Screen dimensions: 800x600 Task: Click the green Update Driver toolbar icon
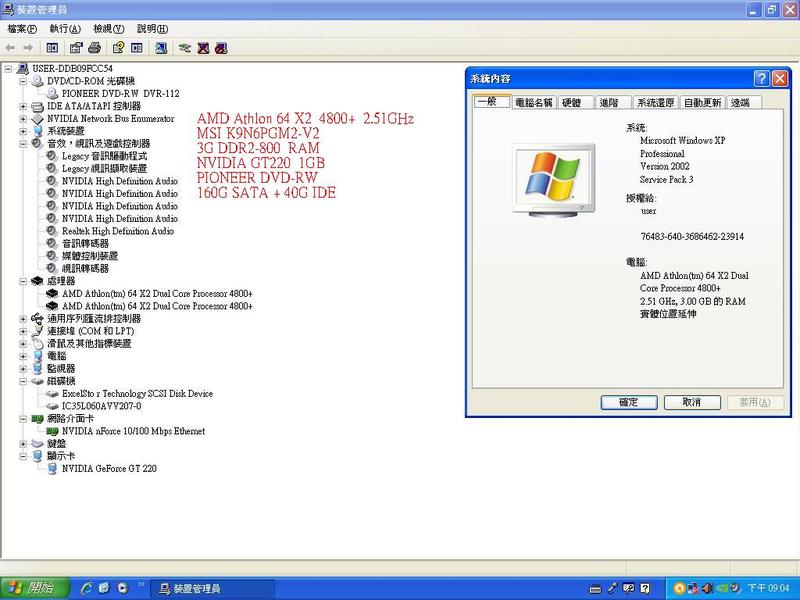[x=185, y=48]
